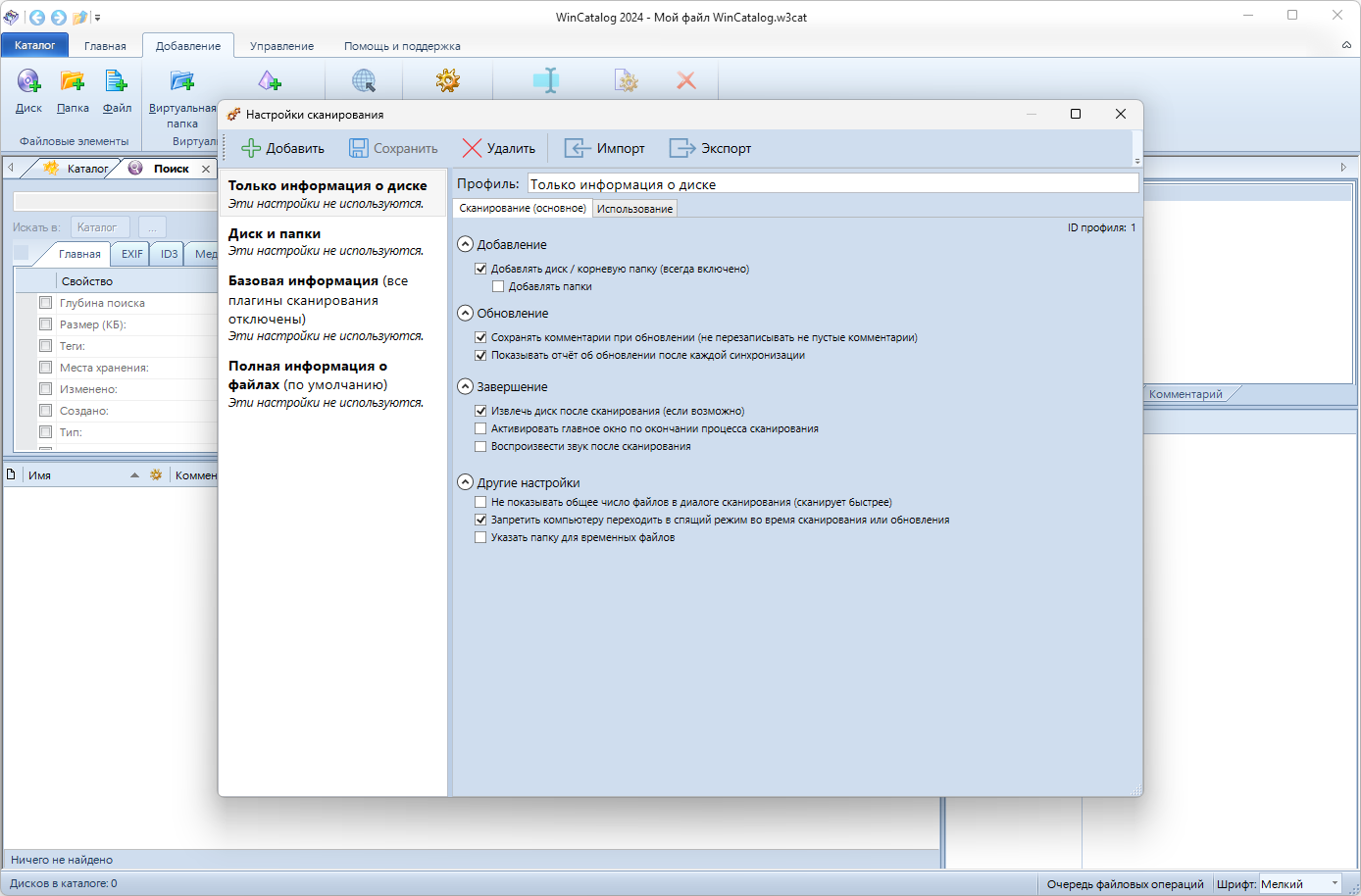Close the Поиск panel tab
Screen dimensions: 1361x896
click(206, 169)
